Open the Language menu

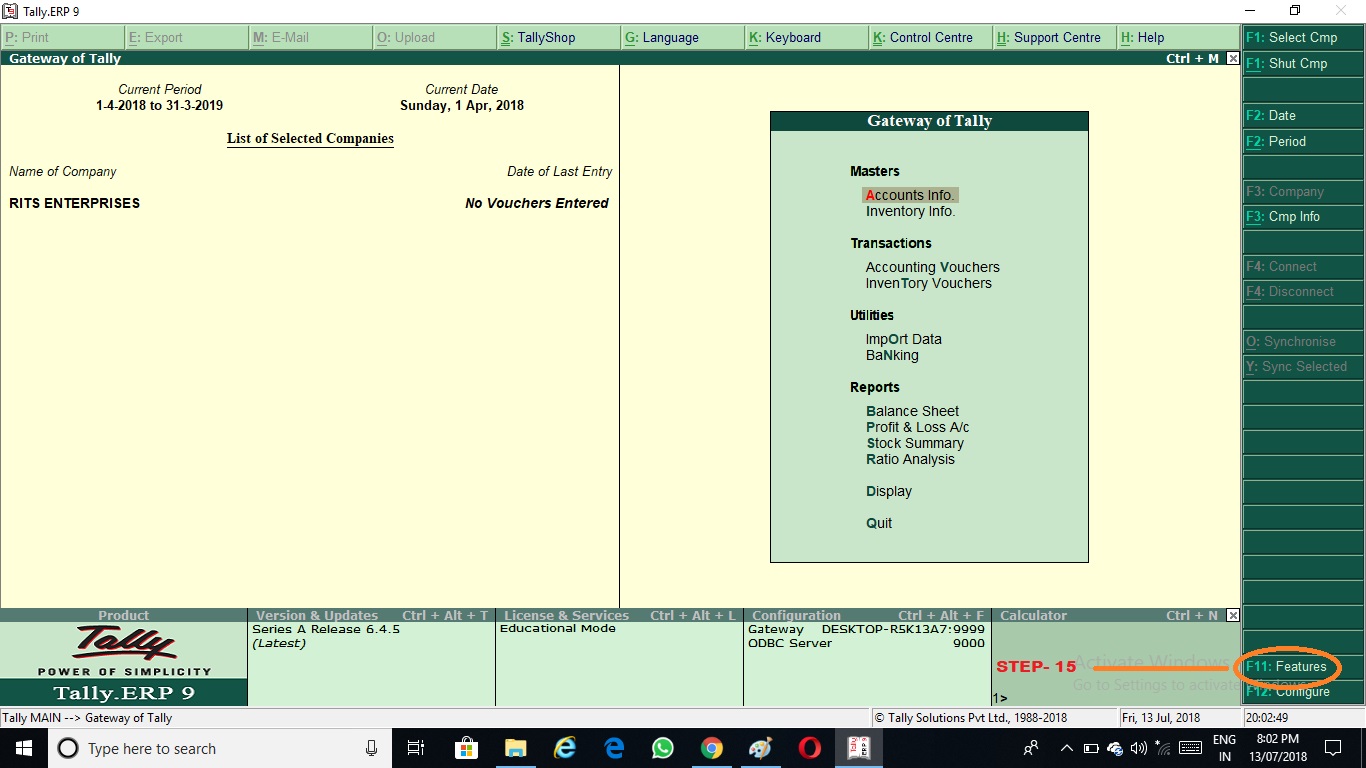coord(682,38)
